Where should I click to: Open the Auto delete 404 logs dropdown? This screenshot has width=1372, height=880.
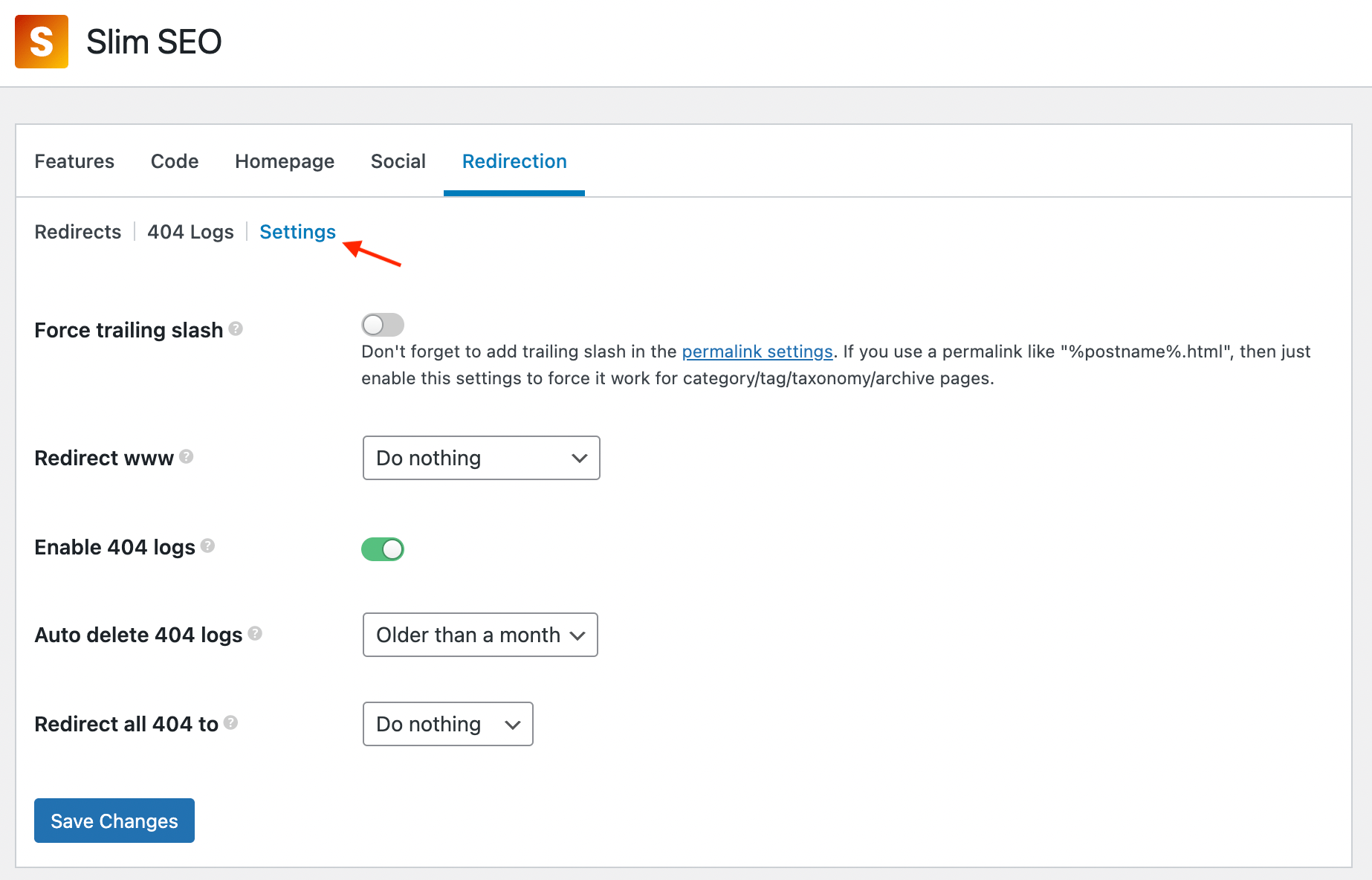(480, 635)
